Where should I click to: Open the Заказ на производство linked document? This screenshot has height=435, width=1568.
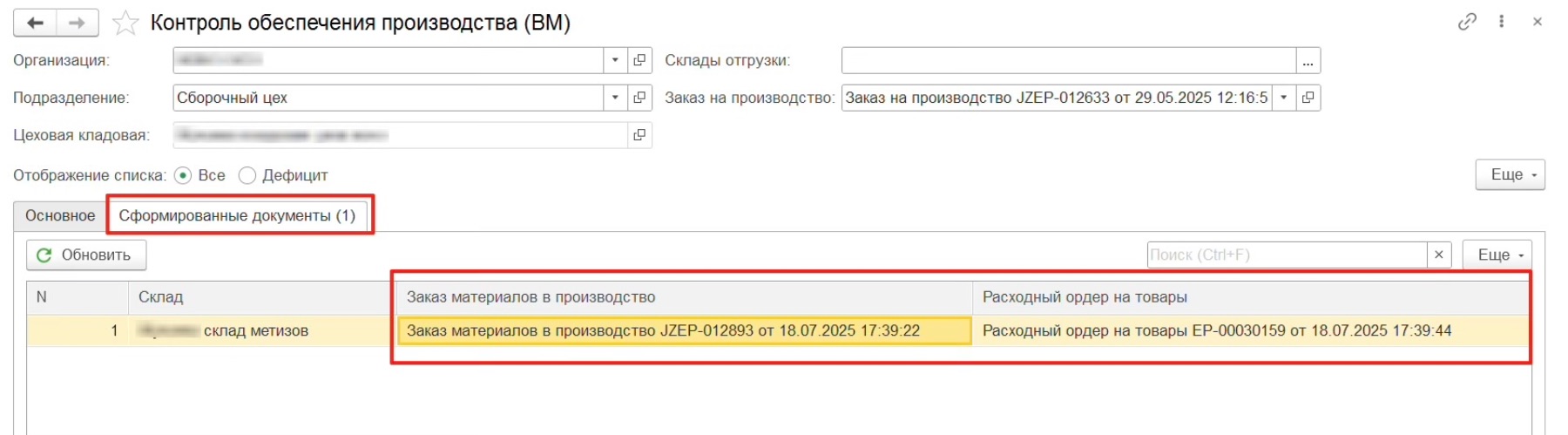(1308, 98)
